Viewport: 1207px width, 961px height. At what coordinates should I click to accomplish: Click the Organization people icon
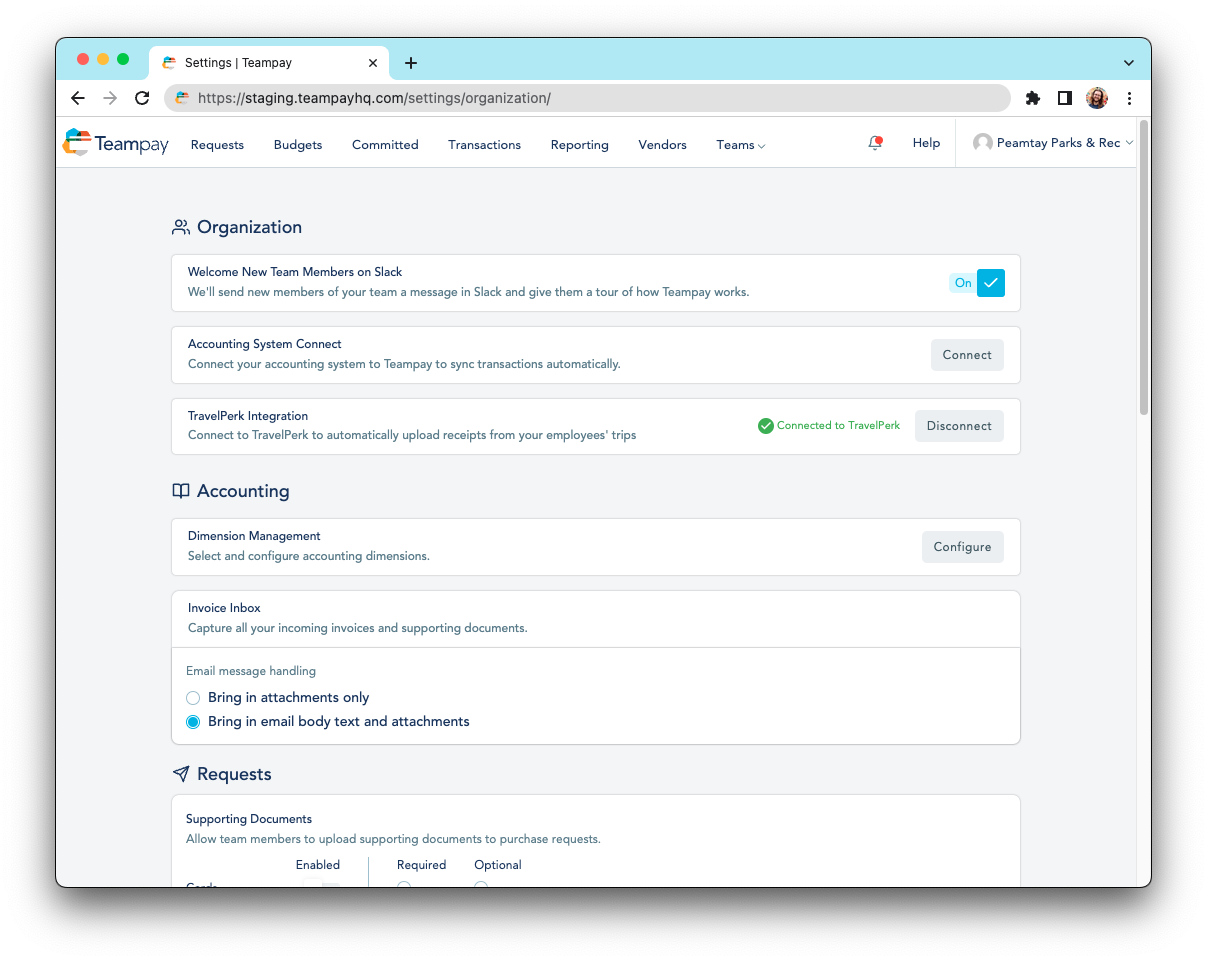pos(181,227)
